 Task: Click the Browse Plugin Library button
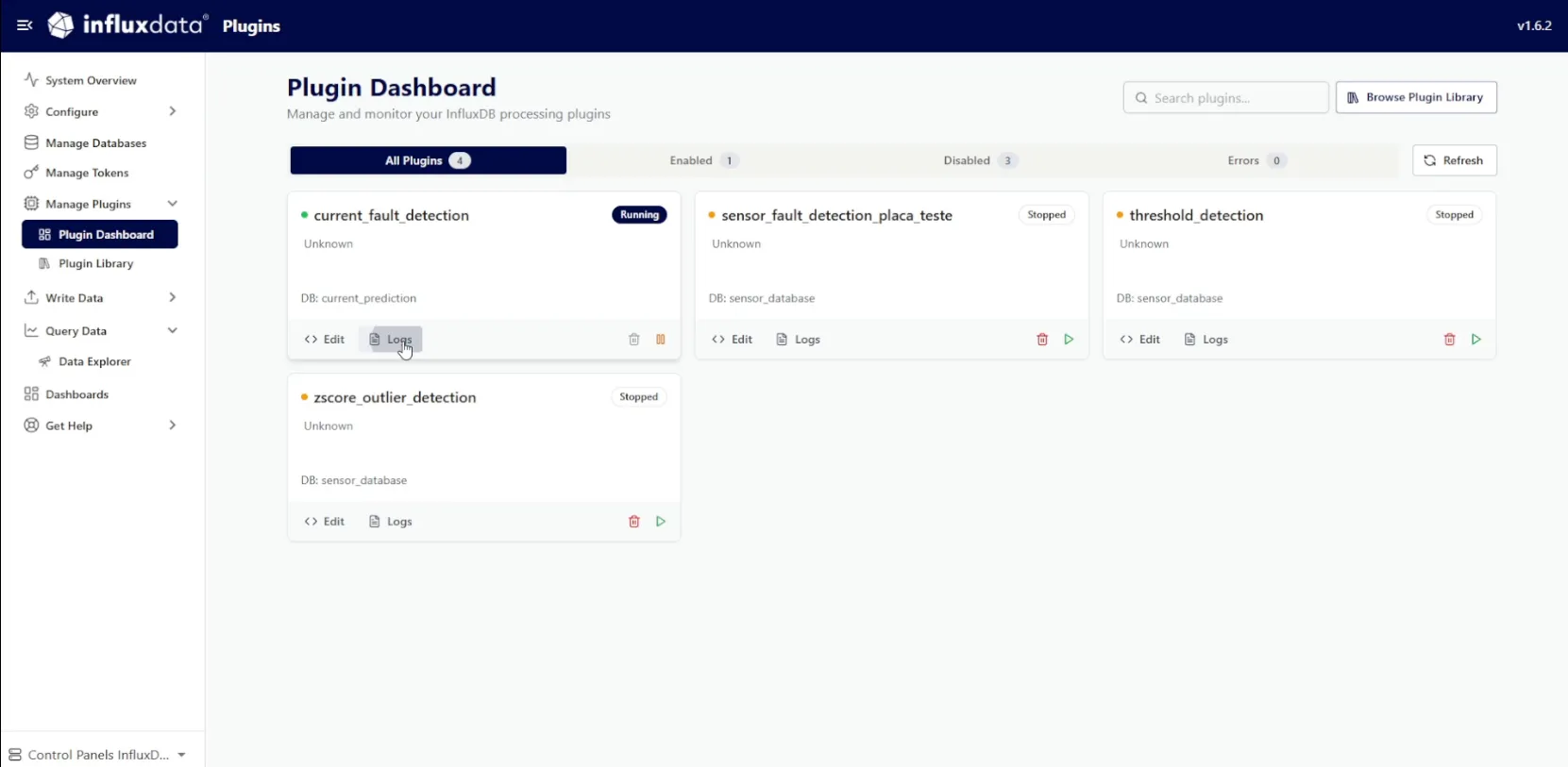click(1416, 97)
